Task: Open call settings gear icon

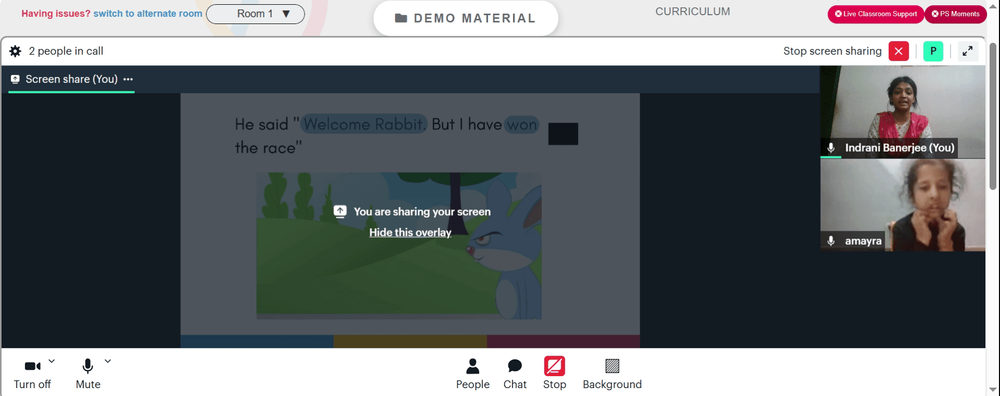Action: click(15, 51)
